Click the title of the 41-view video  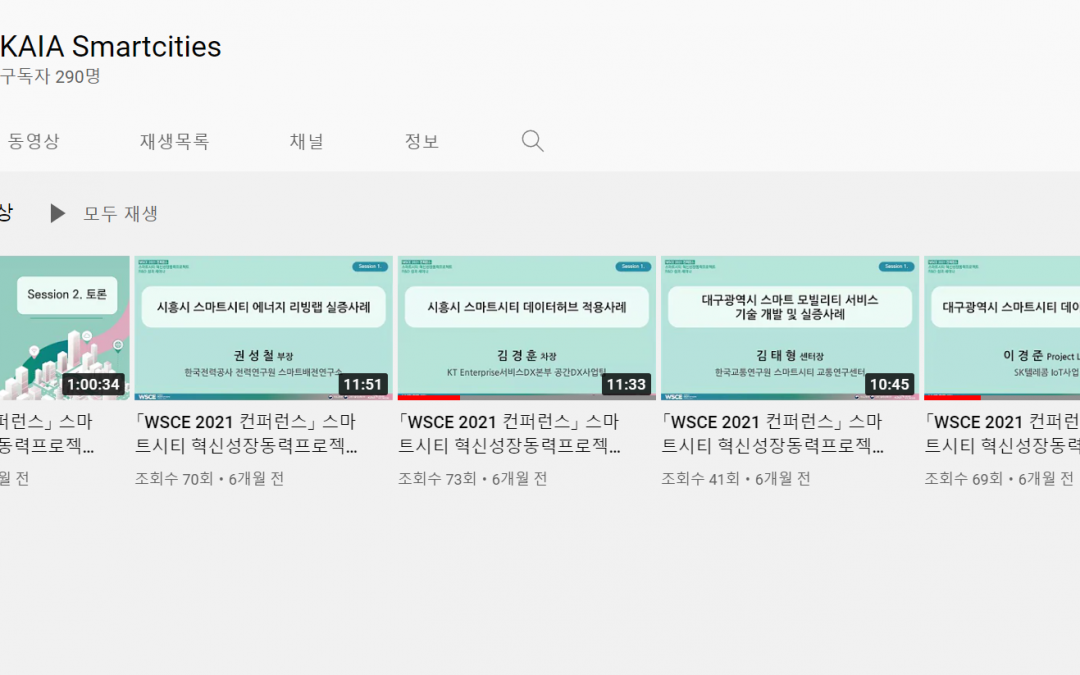click(x=772, y=434)
